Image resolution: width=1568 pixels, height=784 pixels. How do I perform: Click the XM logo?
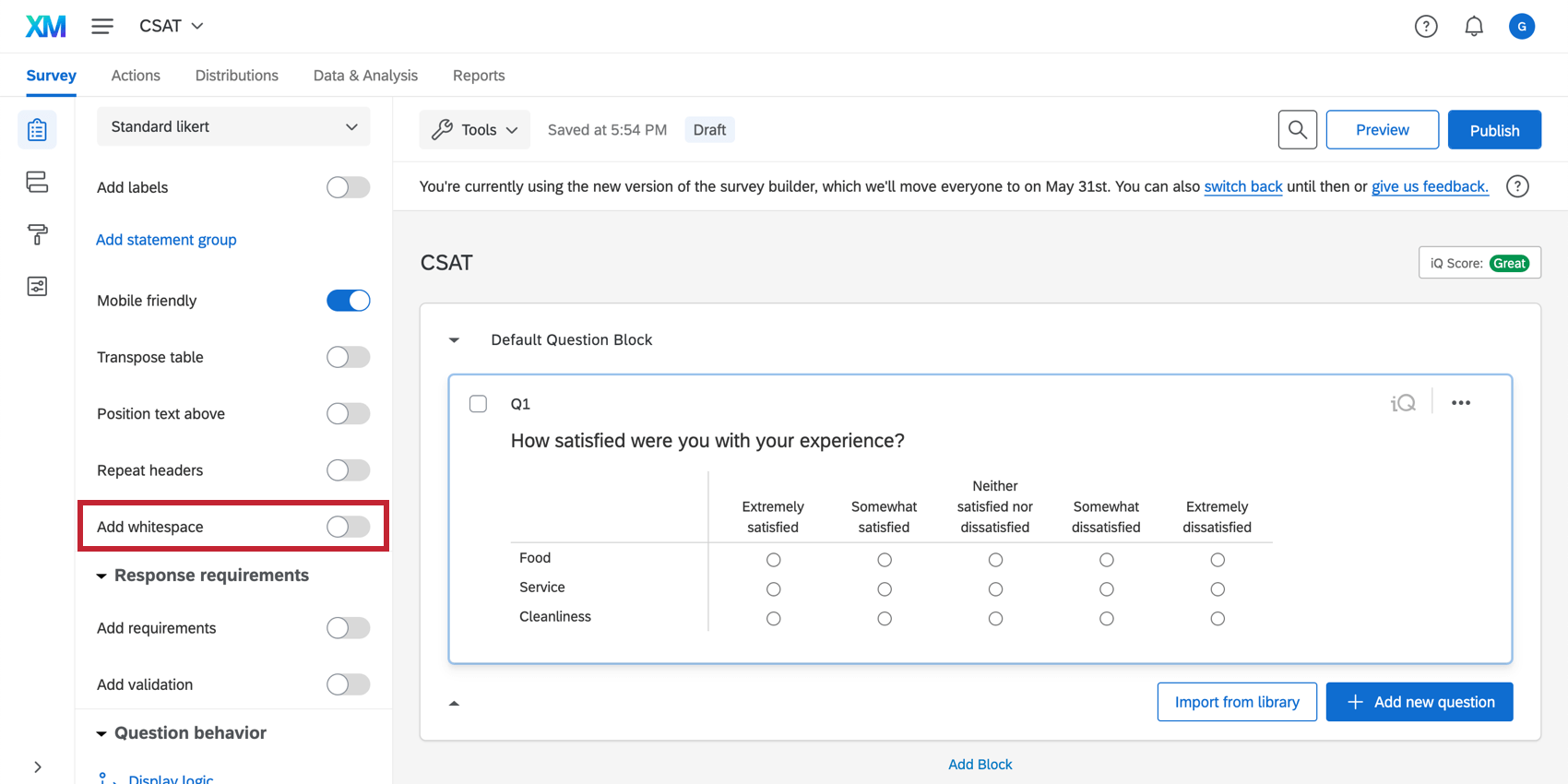pyautogui.click(x=45, y=27)
